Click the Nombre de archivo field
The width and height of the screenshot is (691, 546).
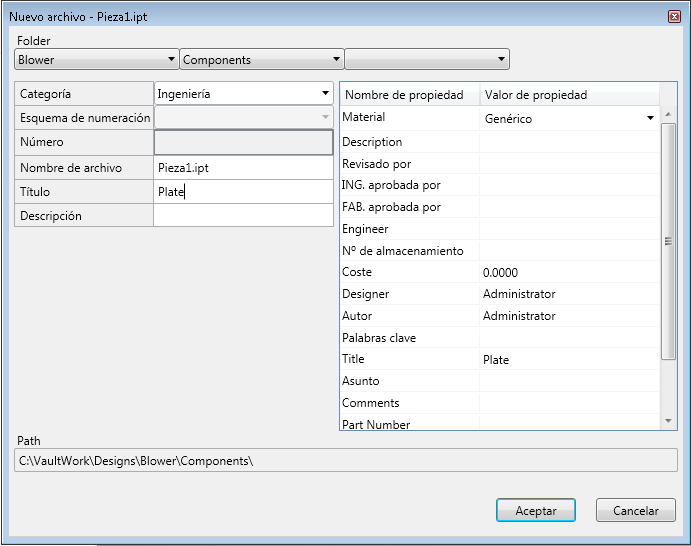pos(243,168)
